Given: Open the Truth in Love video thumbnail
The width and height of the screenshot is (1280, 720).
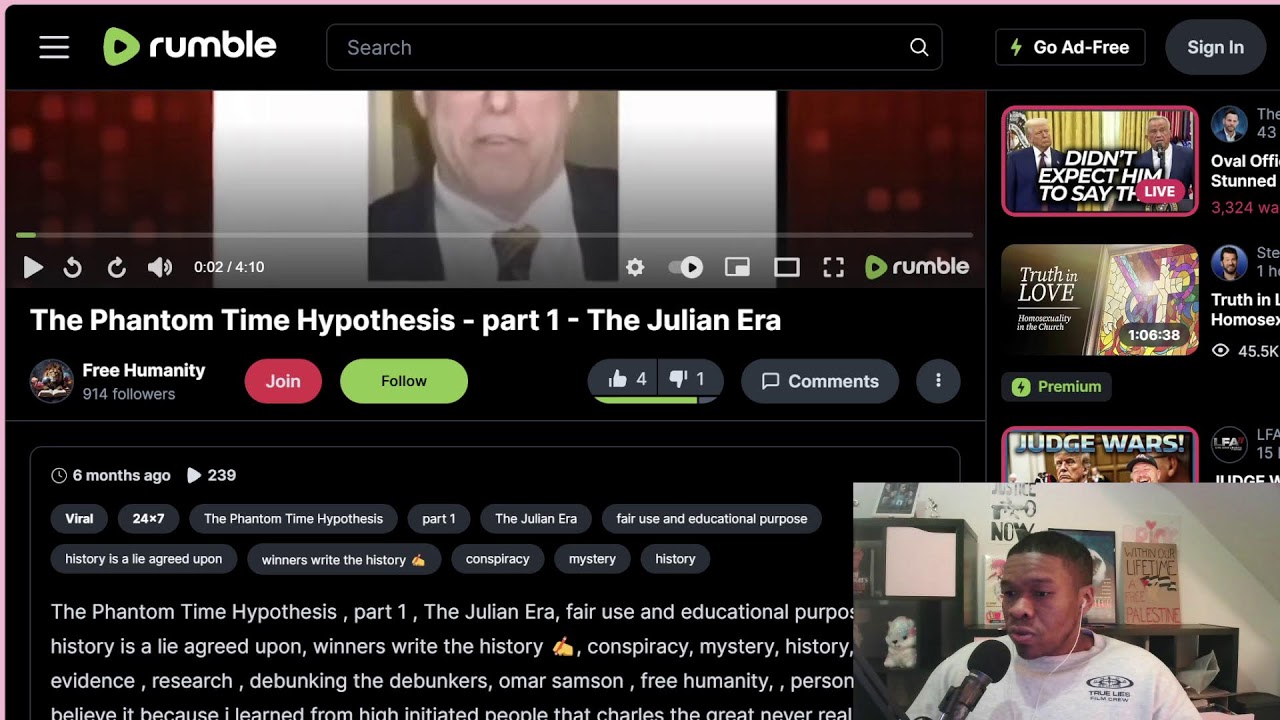Looking at the screenshot, I should pyautogui.click(x=1100, y=300).
